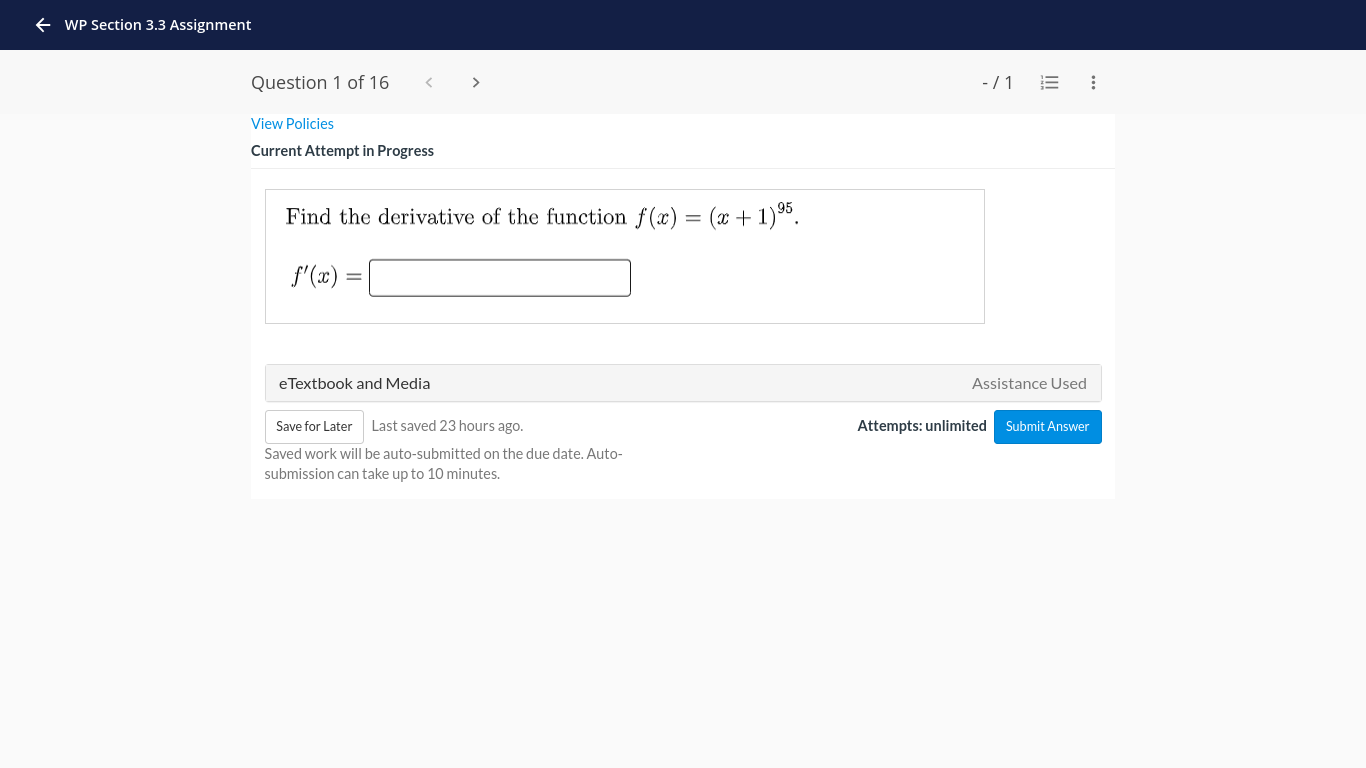Click the "Attempts: unlimited" text
Viewport: 1366px width, 768px height.
(921, 425)
